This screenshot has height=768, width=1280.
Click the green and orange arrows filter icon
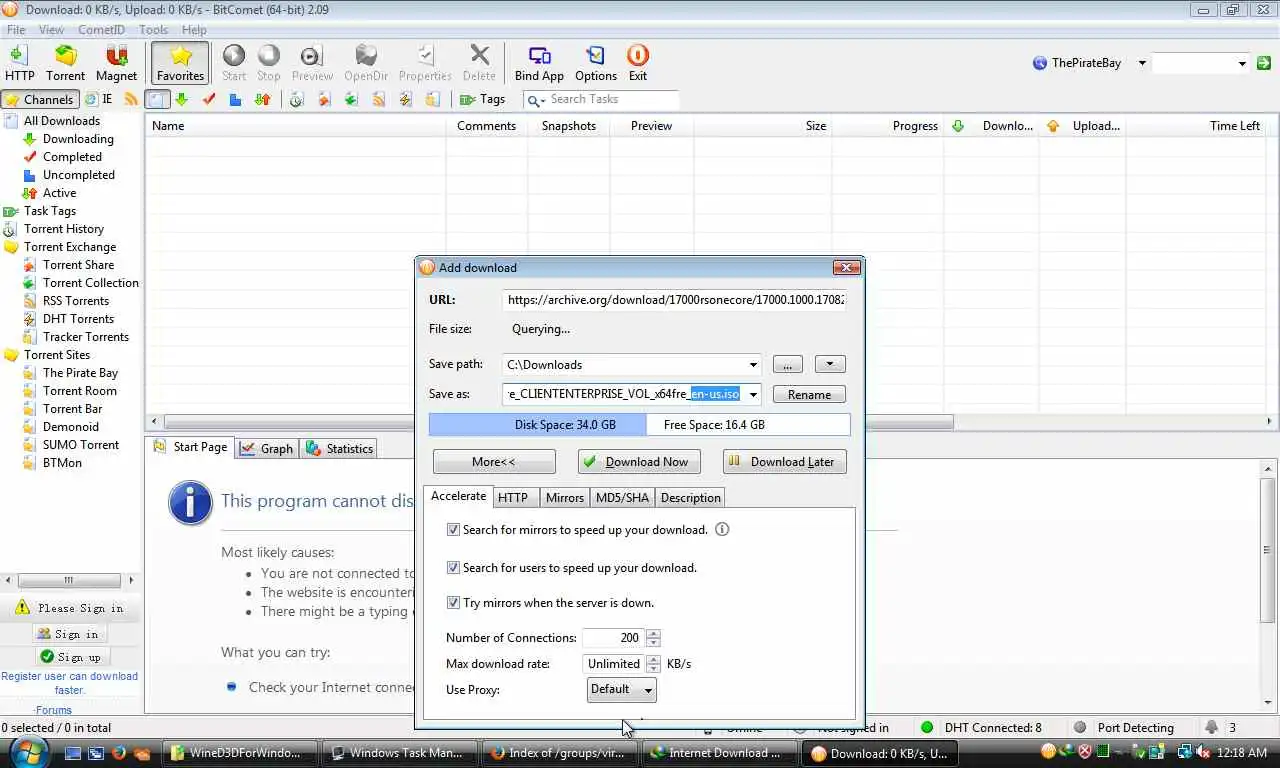[263, 99]
